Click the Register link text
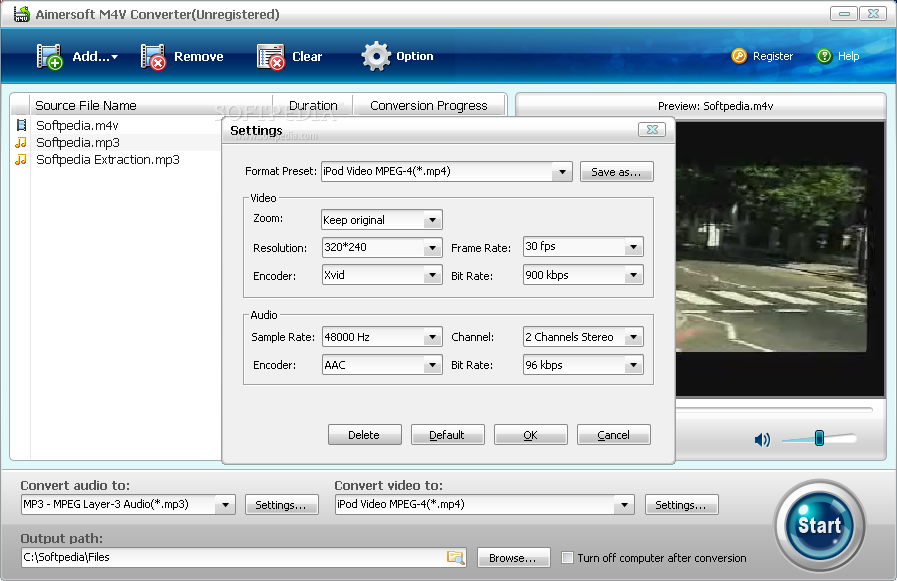This screenshot has height=581, width=897. [x=773, y=56]
